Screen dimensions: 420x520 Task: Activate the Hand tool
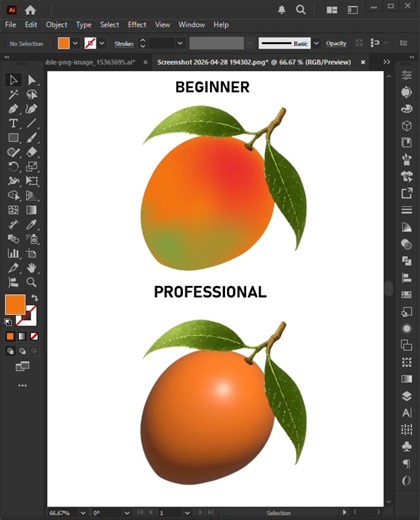tap(32, 268)
